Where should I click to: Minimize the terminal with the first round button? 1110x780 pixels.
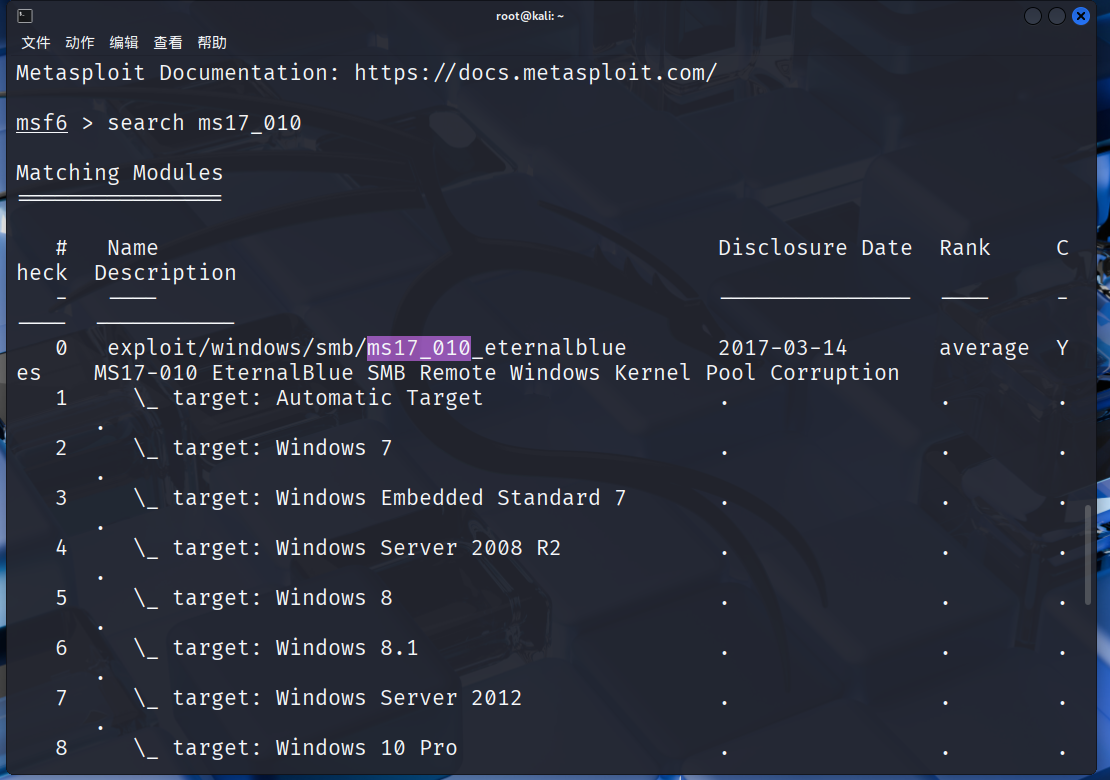coord(1033,16)
